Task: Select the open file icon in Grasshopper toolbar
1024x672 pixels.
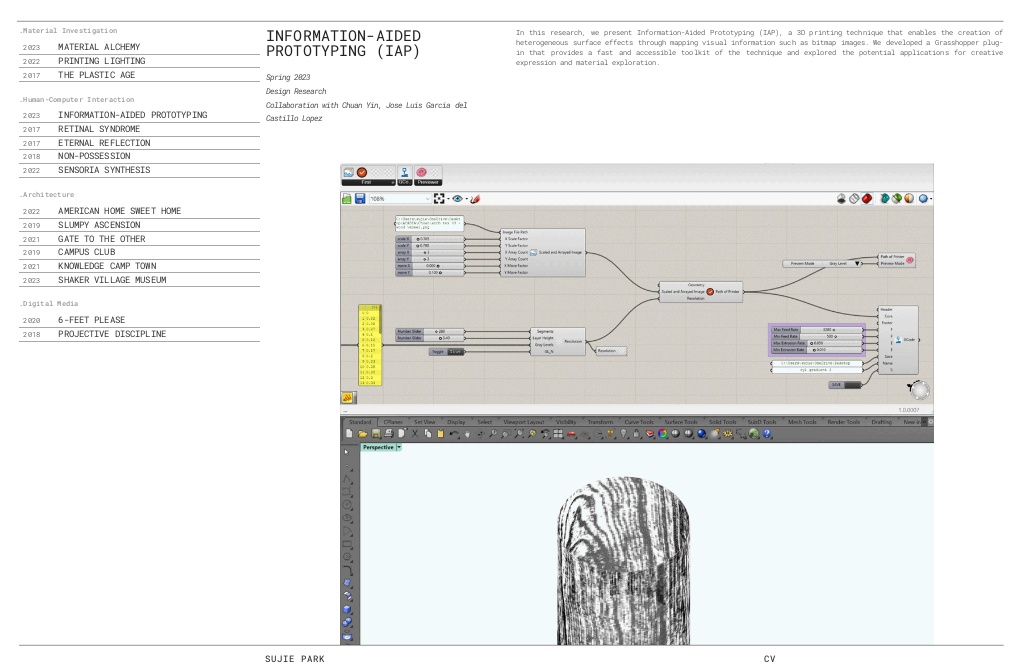Action: [347, 197]
